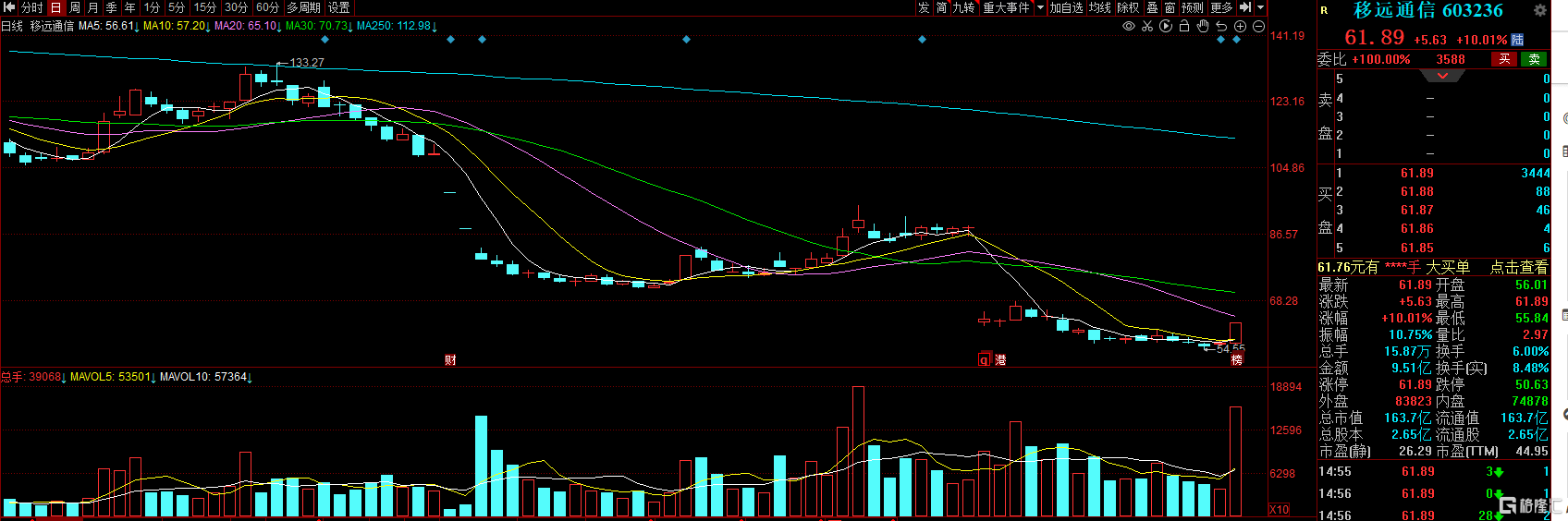
Task: Select the hand pan tool
Action: (1203, 26)
